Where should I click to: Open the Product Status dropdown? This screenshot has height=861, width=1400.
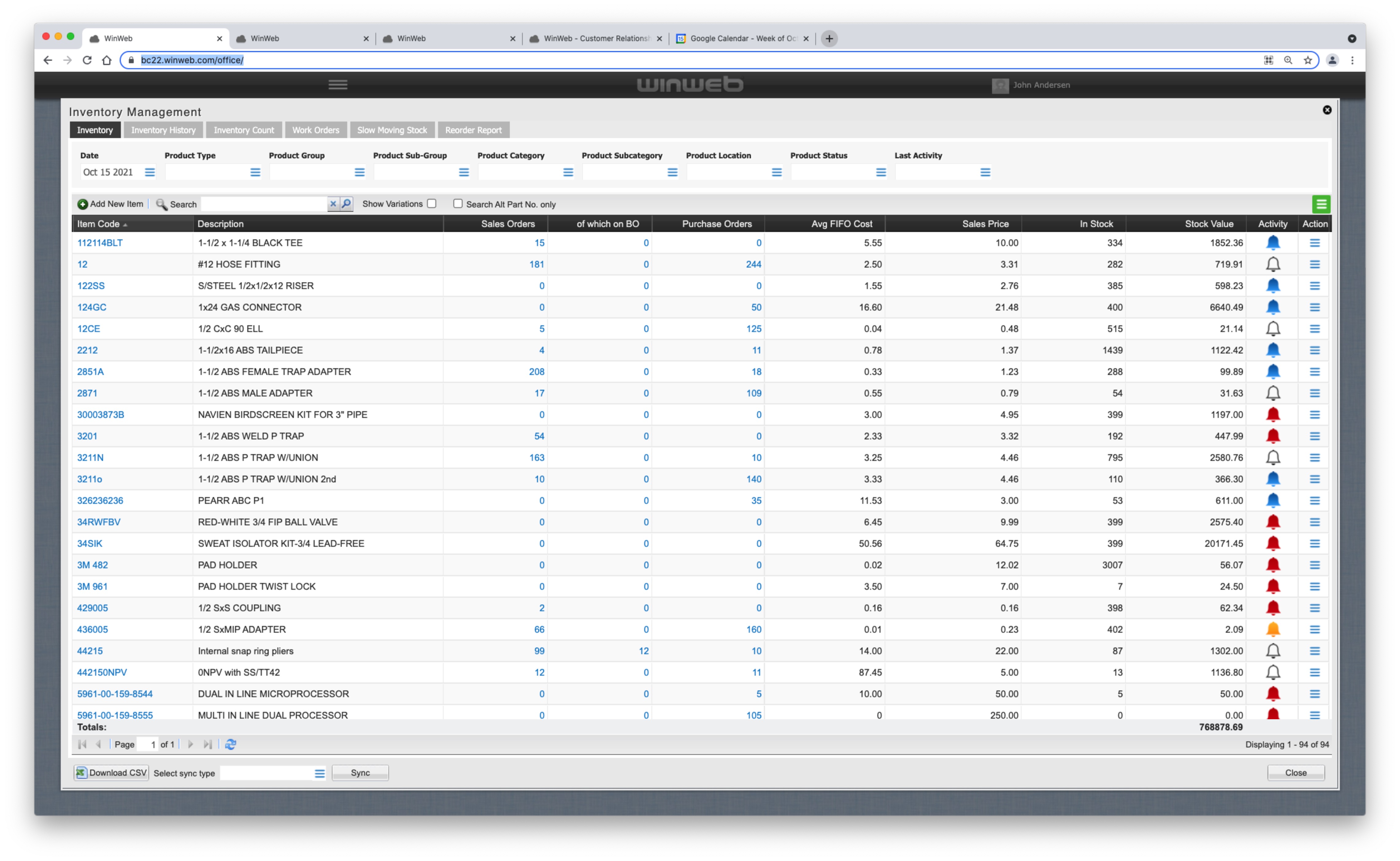pyautogui.click(x=880, y=172)
